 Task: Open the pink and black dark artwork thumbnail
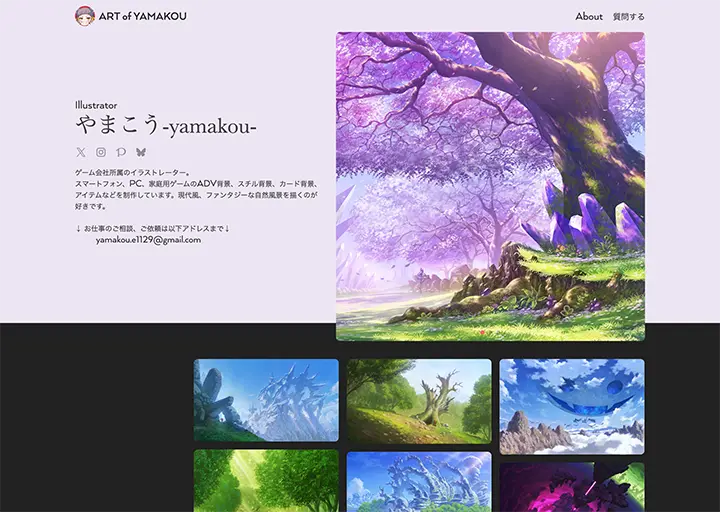(572, 487)
